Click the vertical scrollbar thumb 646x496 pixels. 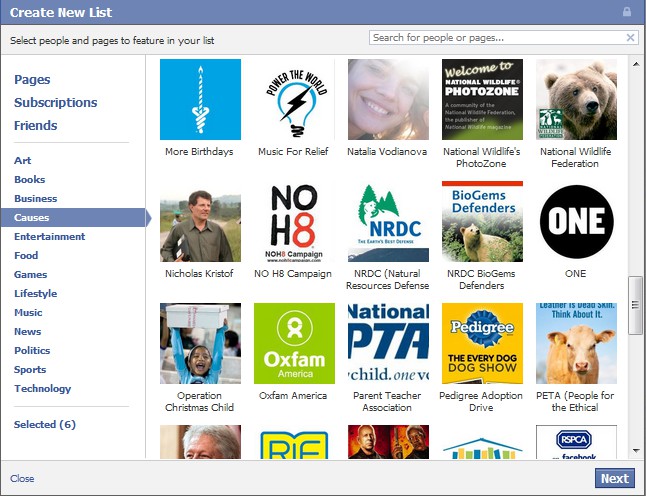tap(636, 305)
